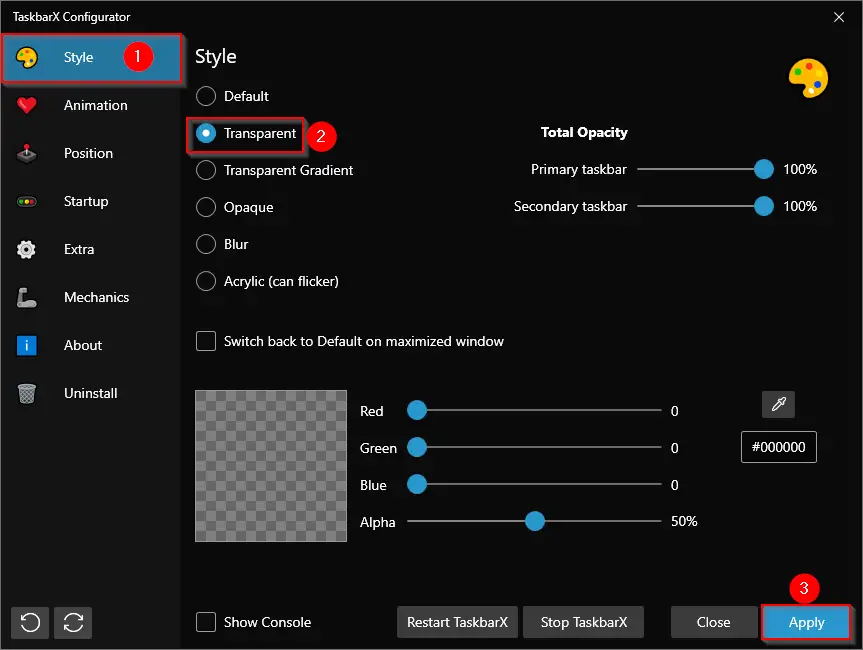Click the Primary taskbar 100% value

pos(800,169)
